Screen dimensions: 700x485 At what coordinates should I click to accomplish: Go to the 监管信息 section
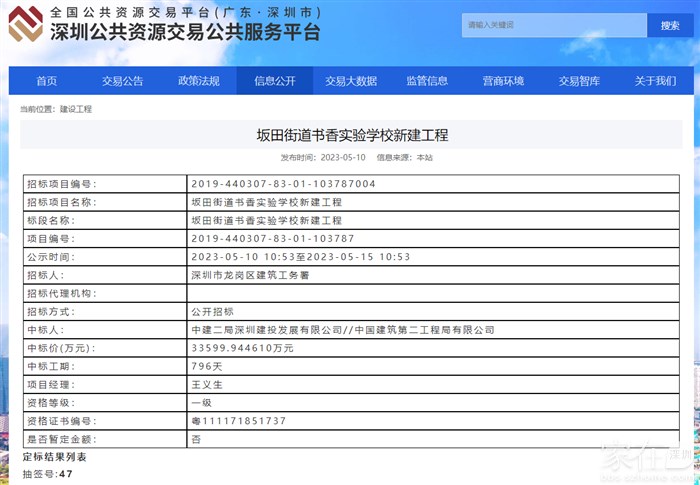coord(427,81)
